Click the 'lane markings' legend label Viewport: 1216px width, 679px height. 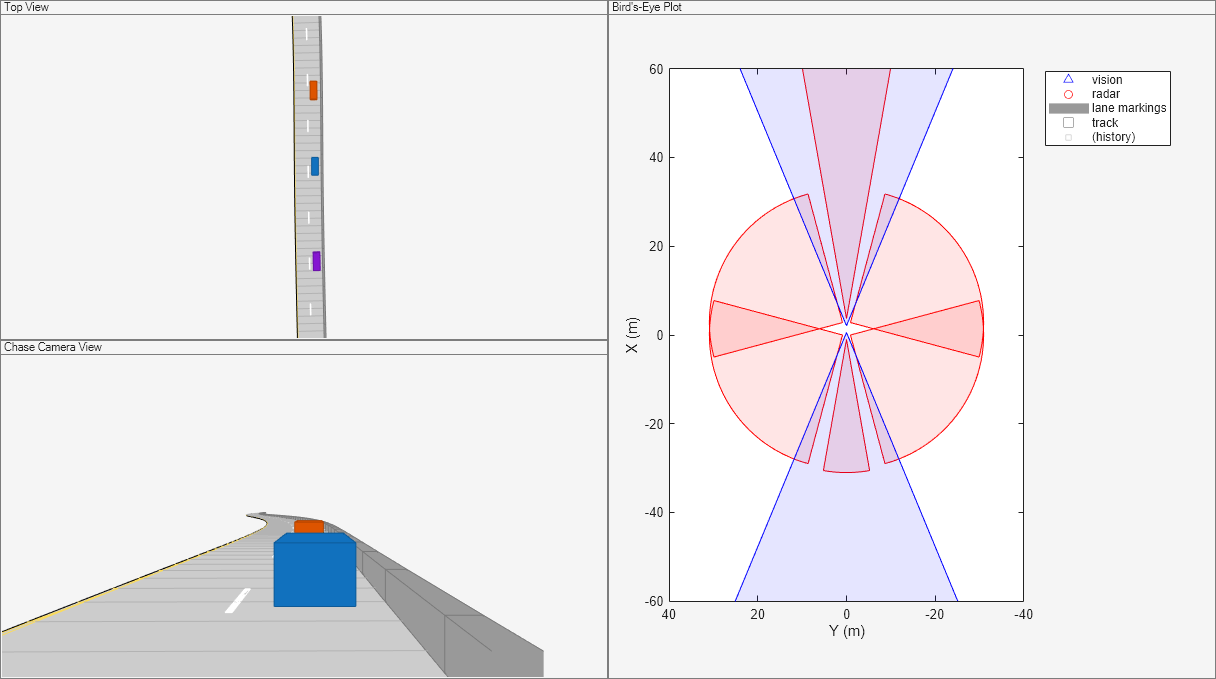point(1129,108)
